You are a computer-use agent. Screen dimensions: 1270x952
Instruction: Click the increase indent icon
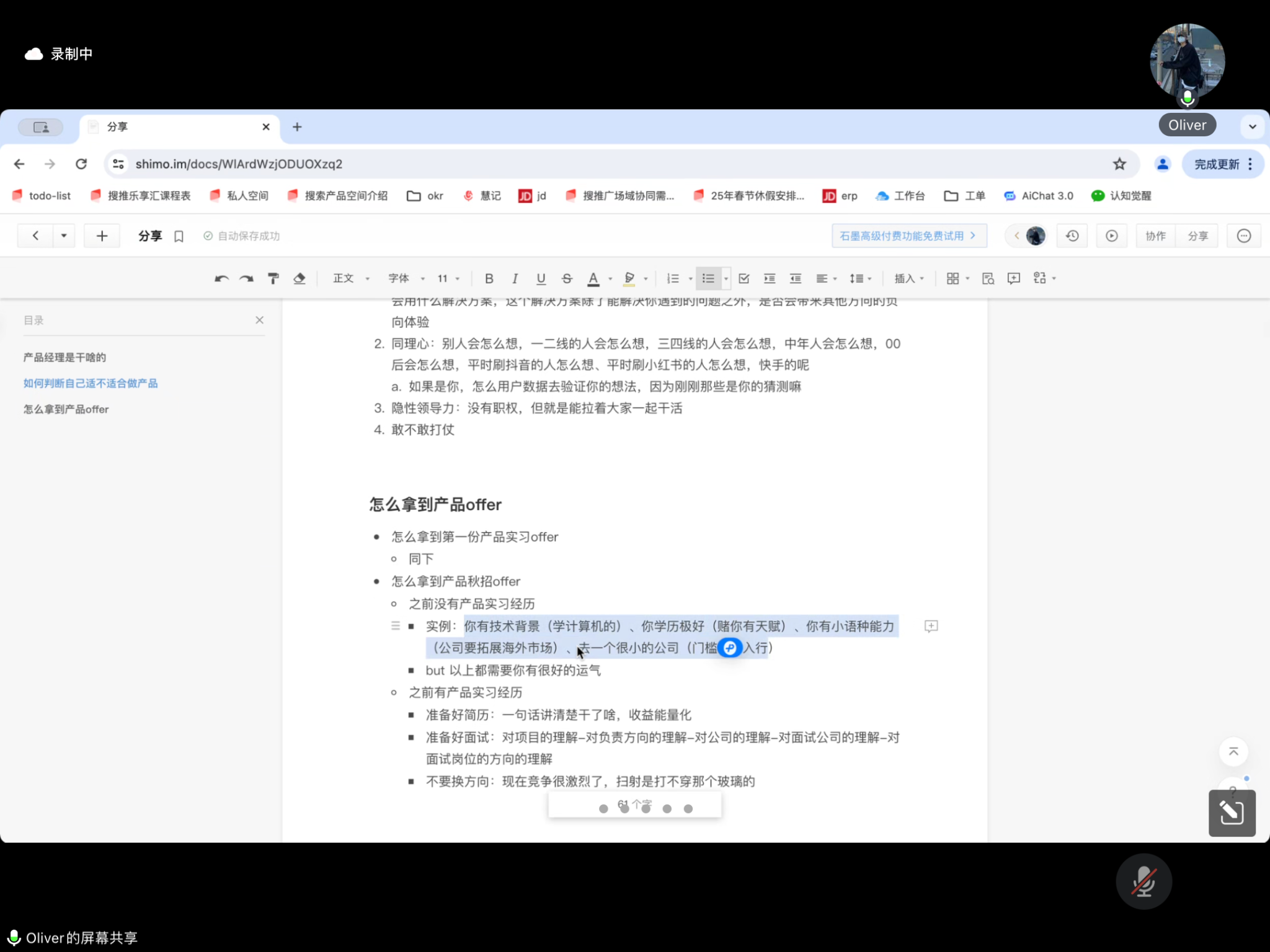point(770,278)
